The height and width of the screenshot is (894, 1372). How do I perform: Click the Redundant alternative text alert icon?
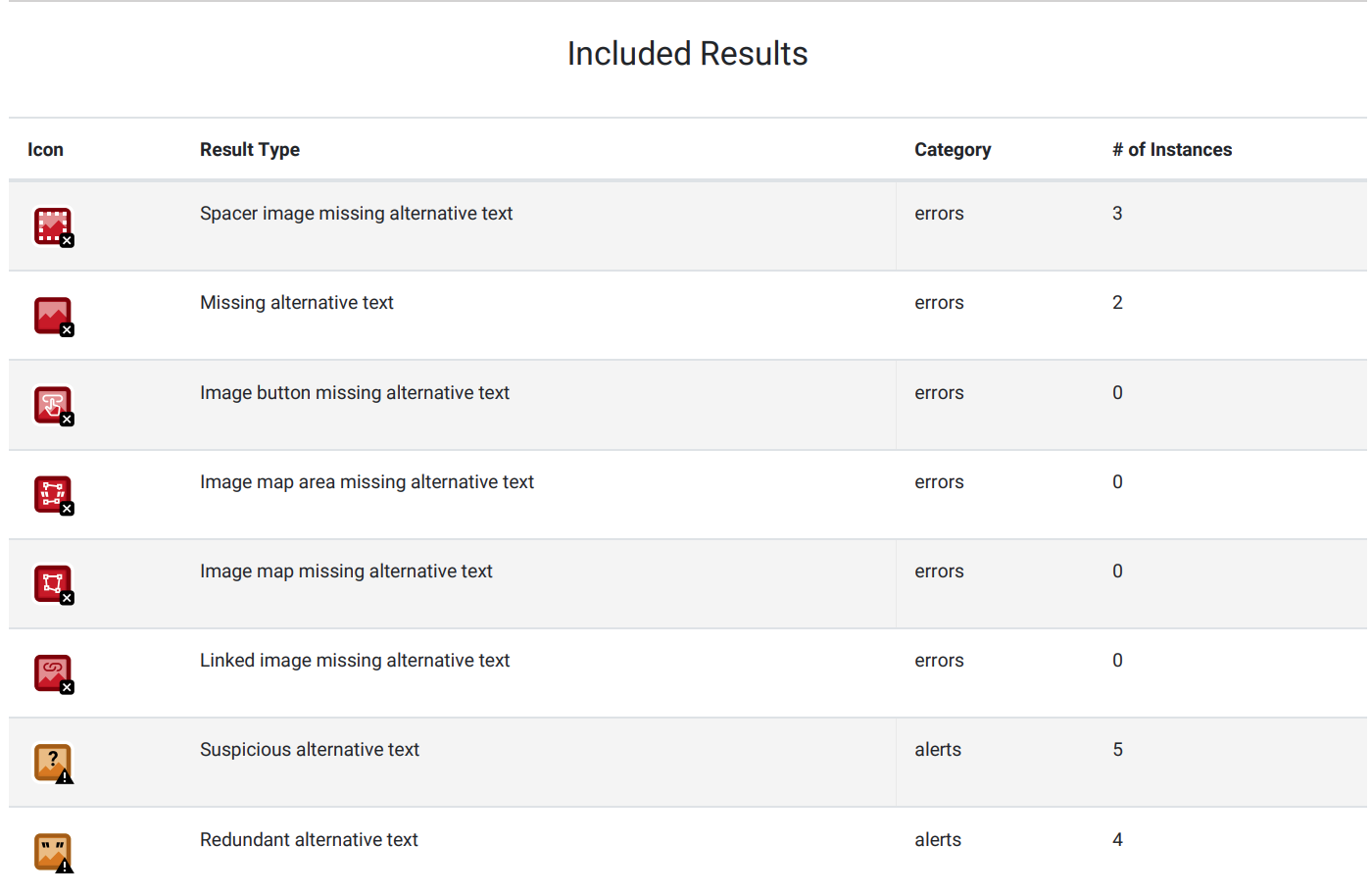[54, 853]
